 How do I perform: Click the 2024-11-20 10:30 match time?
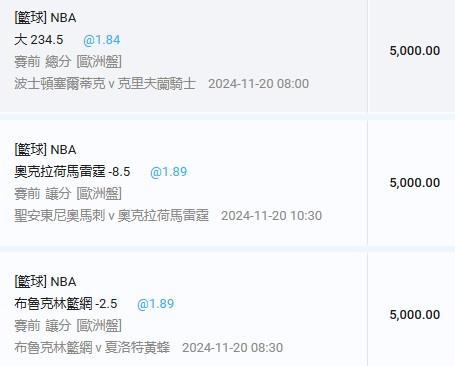tap(272, 216)
